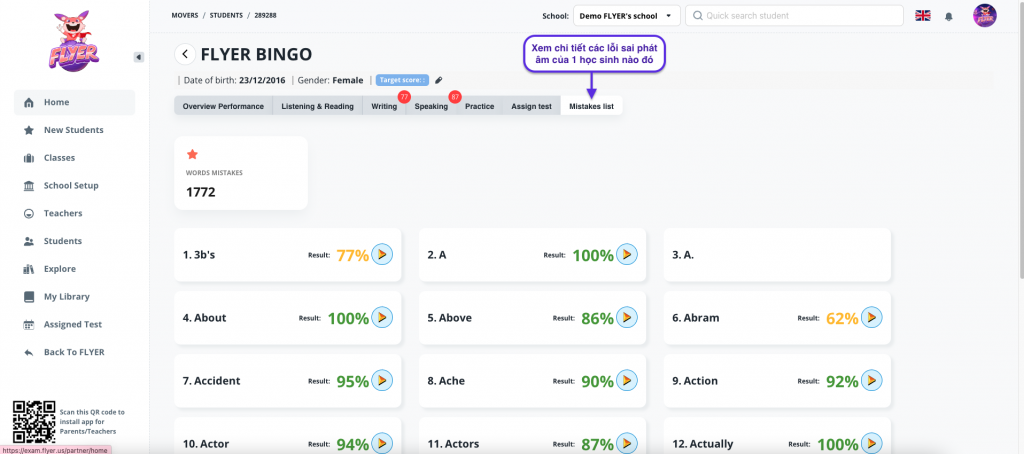Play audio for the word Accident

382,381
